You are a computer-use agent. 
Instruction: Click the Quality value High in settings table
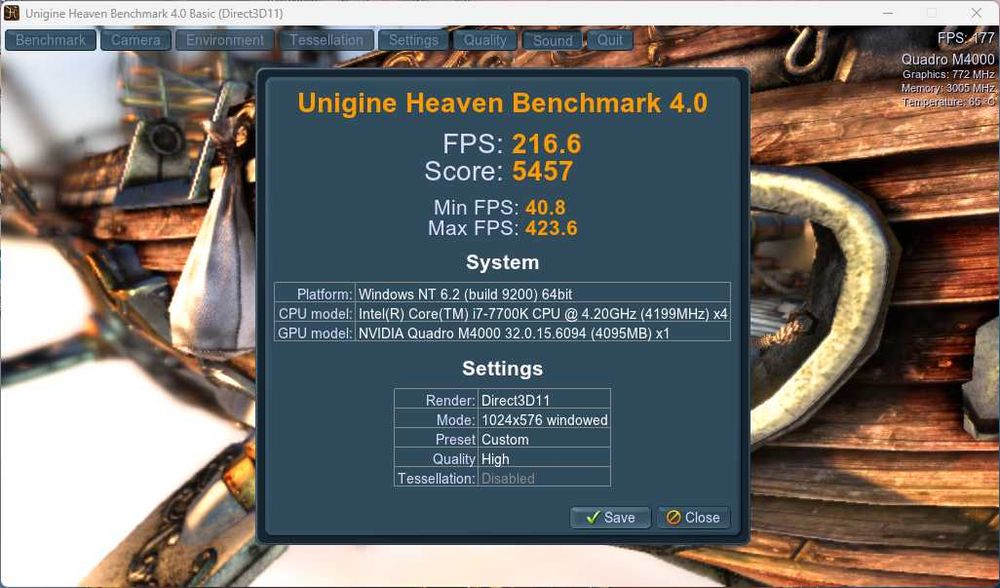coord(495,459)
